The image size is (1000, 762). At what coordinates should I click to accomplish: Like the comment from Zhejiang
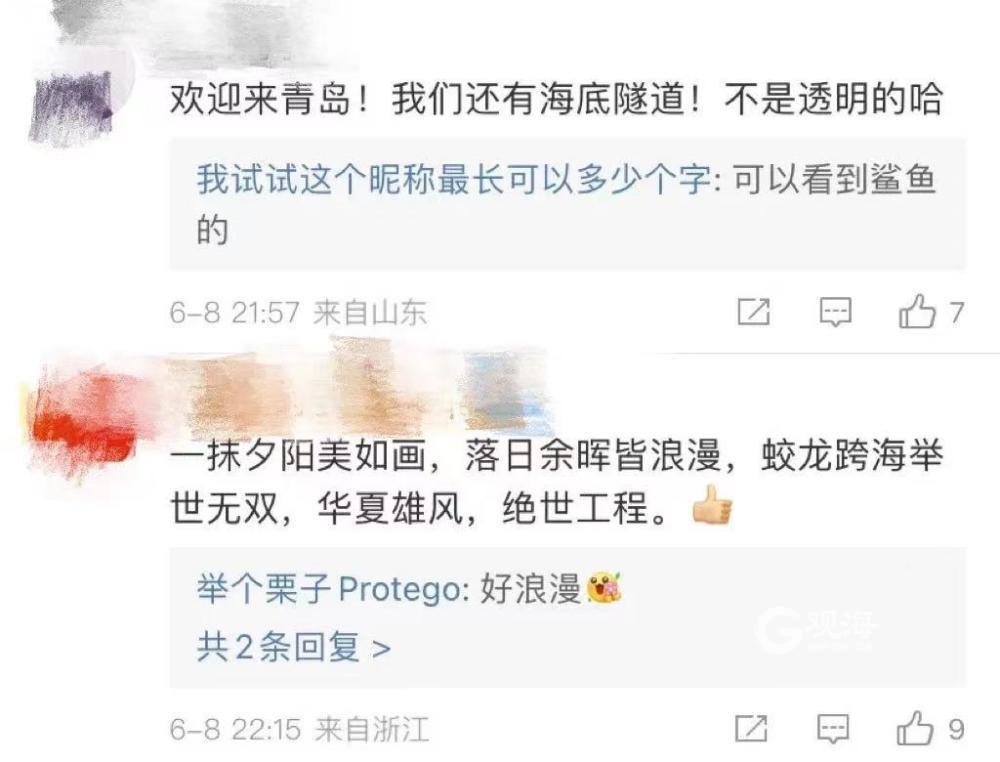(915, 728)
